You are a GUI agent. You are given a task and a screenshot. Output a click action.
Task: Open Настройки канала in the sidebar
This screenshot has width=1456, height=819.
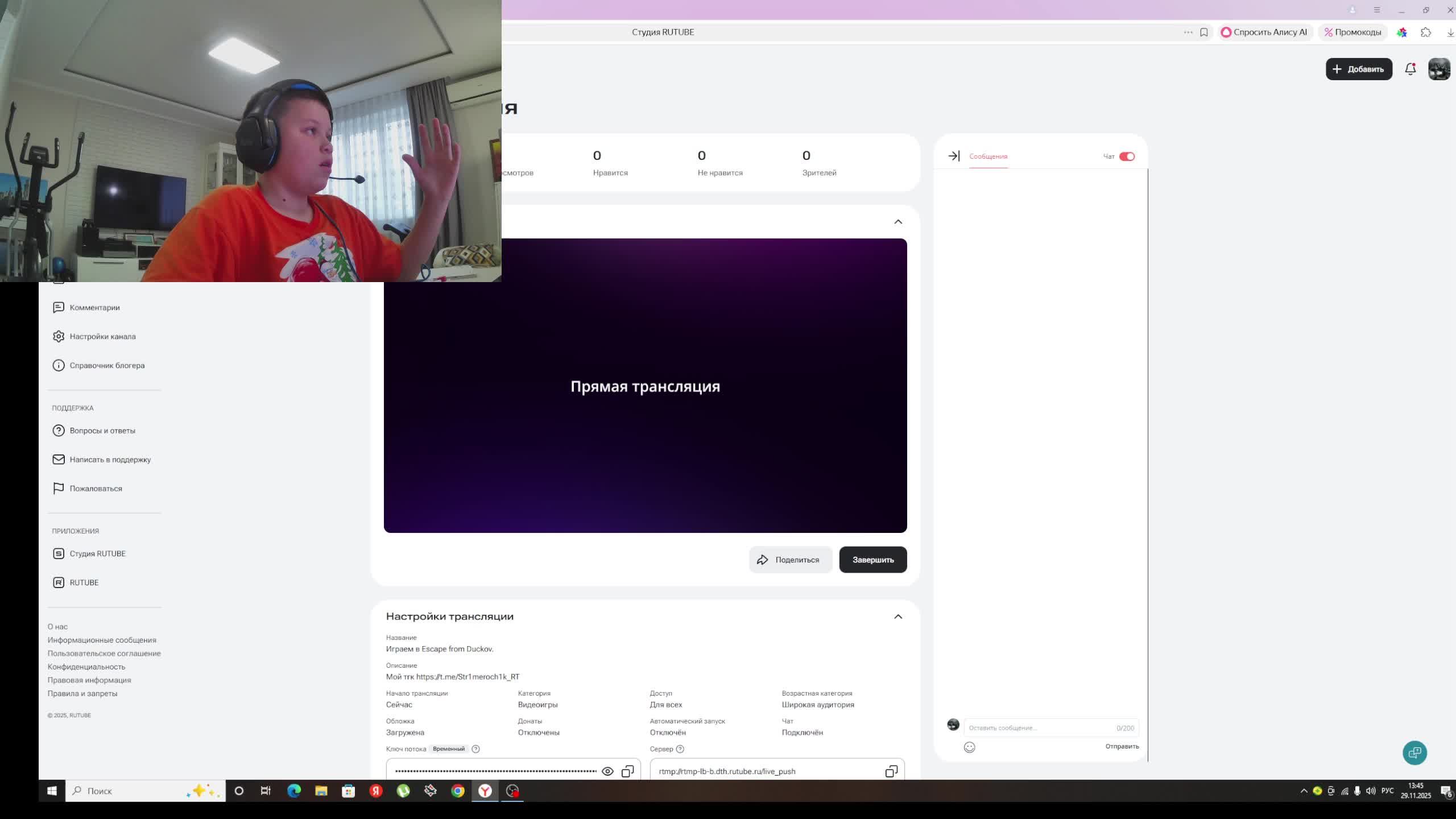click(x=102, y=337)
